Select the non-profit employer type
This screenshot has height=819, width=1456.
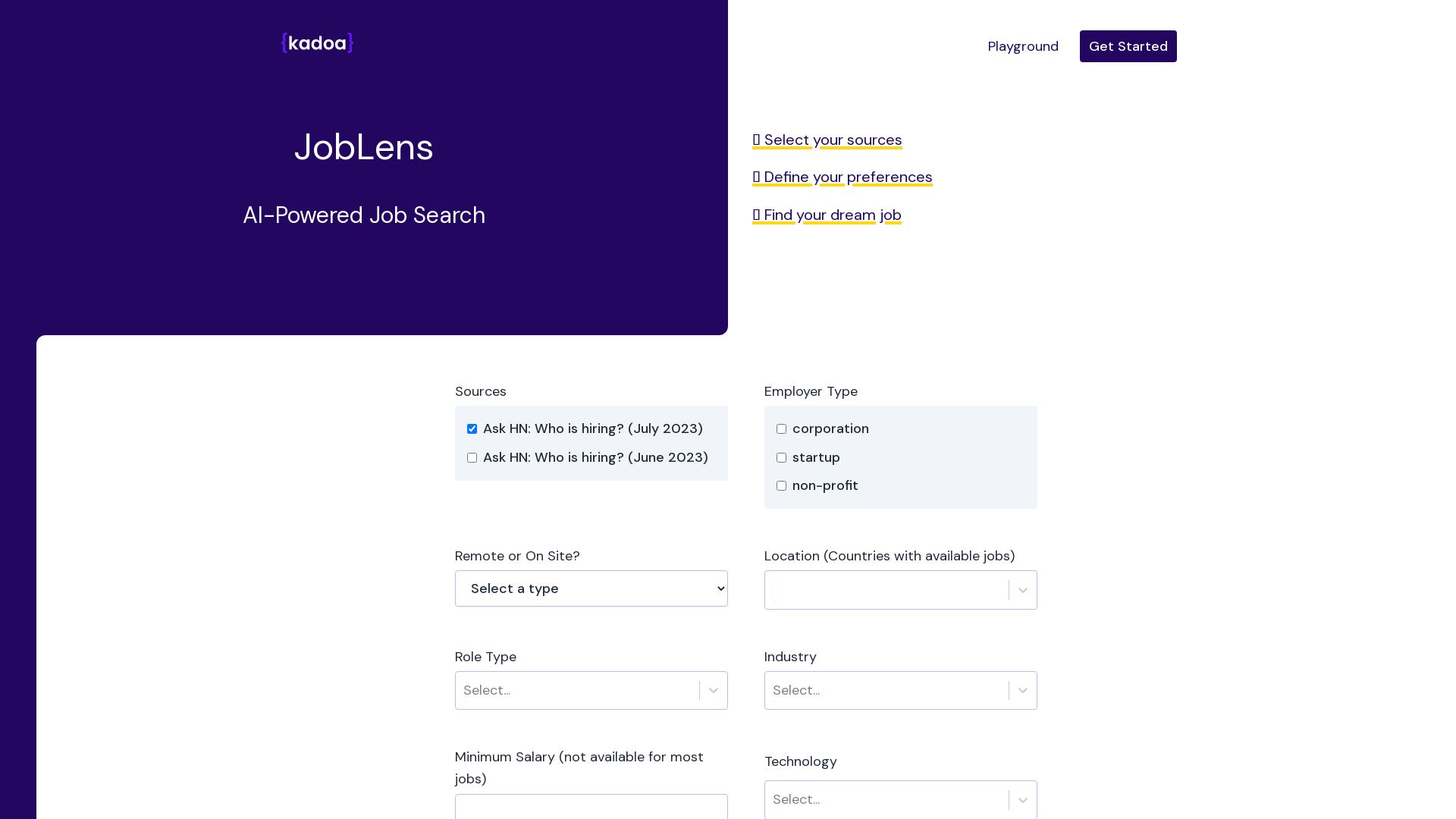[781, 486]
